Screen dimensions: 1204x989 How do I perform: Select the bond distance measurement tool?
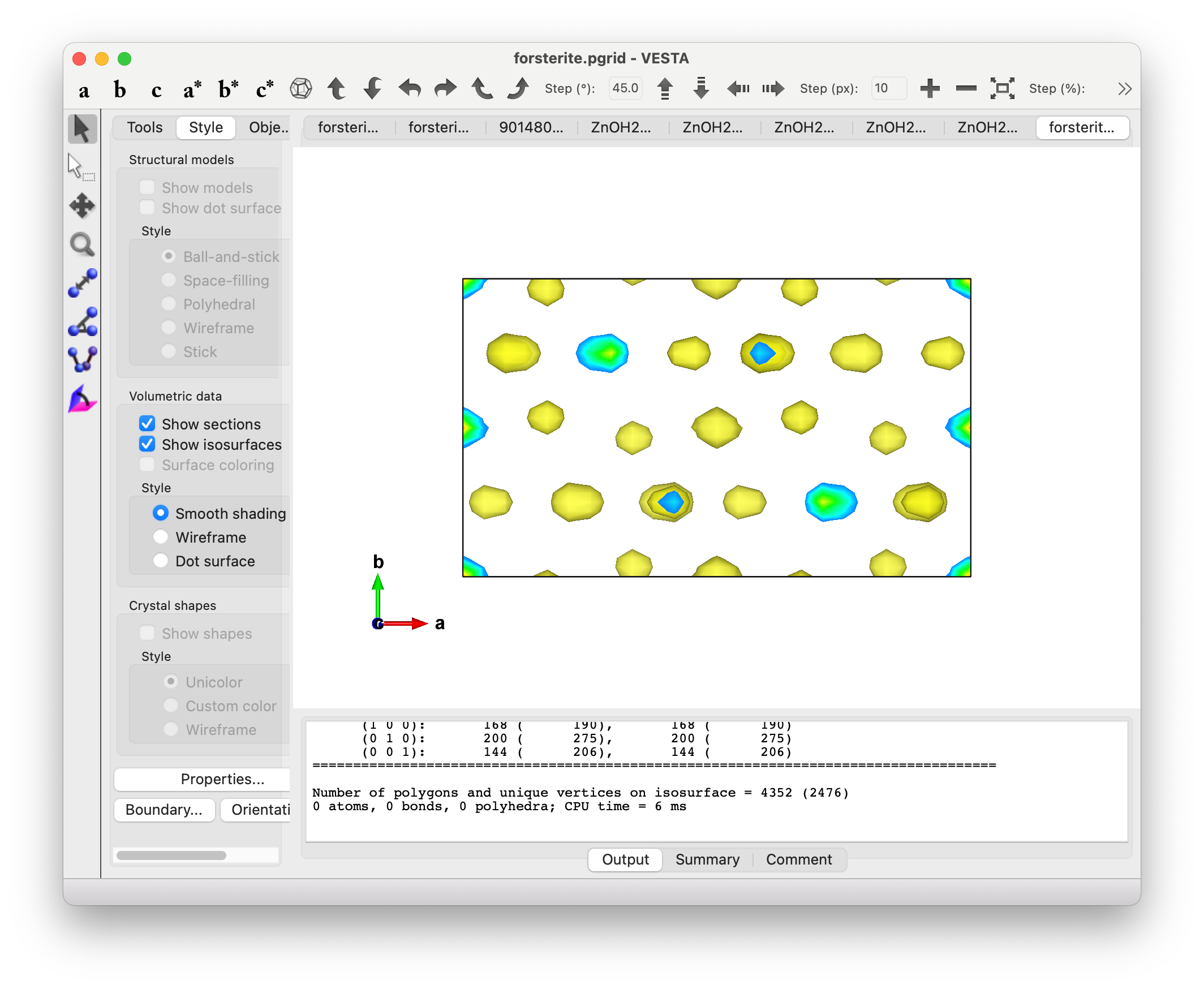click(82, 283)
